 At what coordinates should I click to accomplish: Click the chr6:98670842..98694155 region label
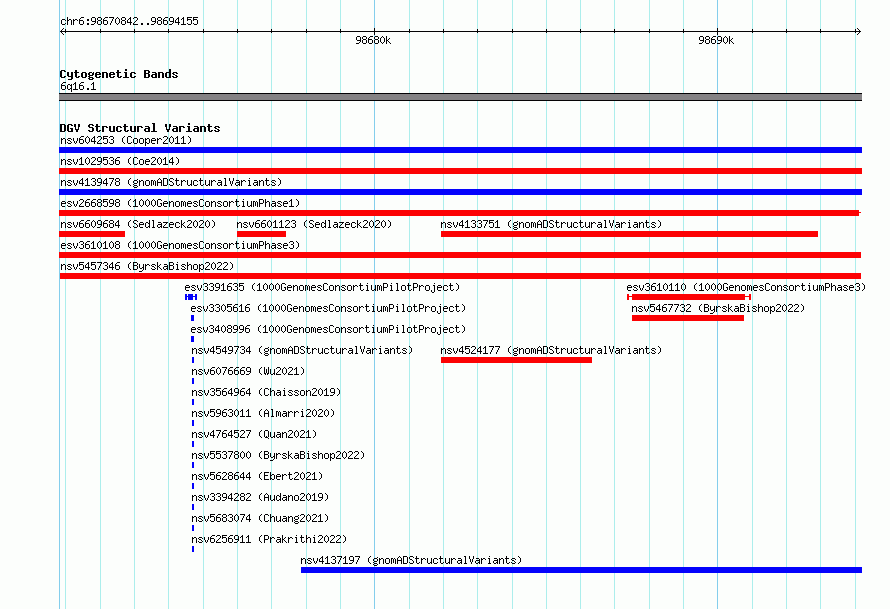129,21
